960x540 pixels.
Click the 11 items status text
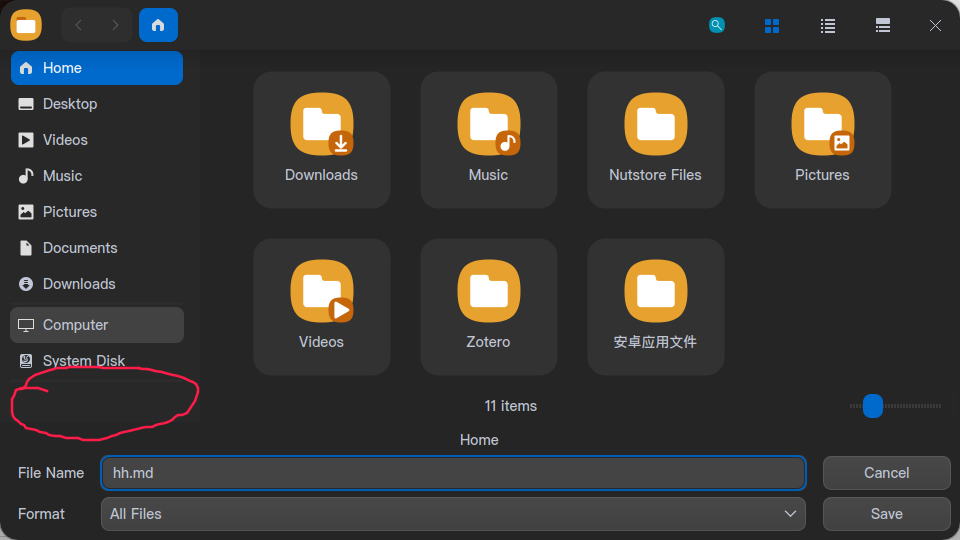[511, 406]
